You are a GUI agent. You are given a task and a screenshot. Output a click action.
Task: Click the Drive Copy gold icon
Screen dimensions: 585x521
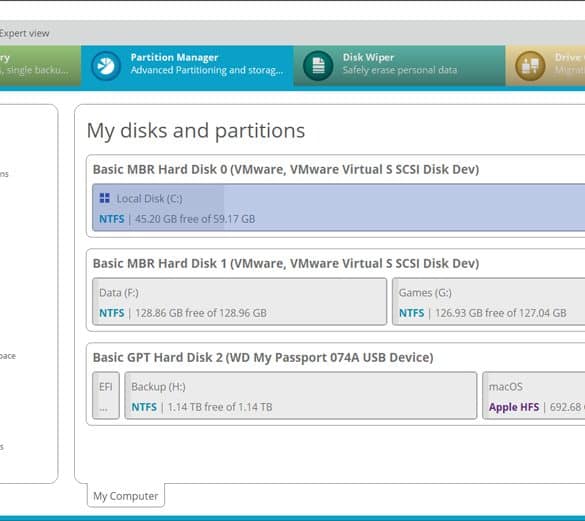[x=530, y=66]
